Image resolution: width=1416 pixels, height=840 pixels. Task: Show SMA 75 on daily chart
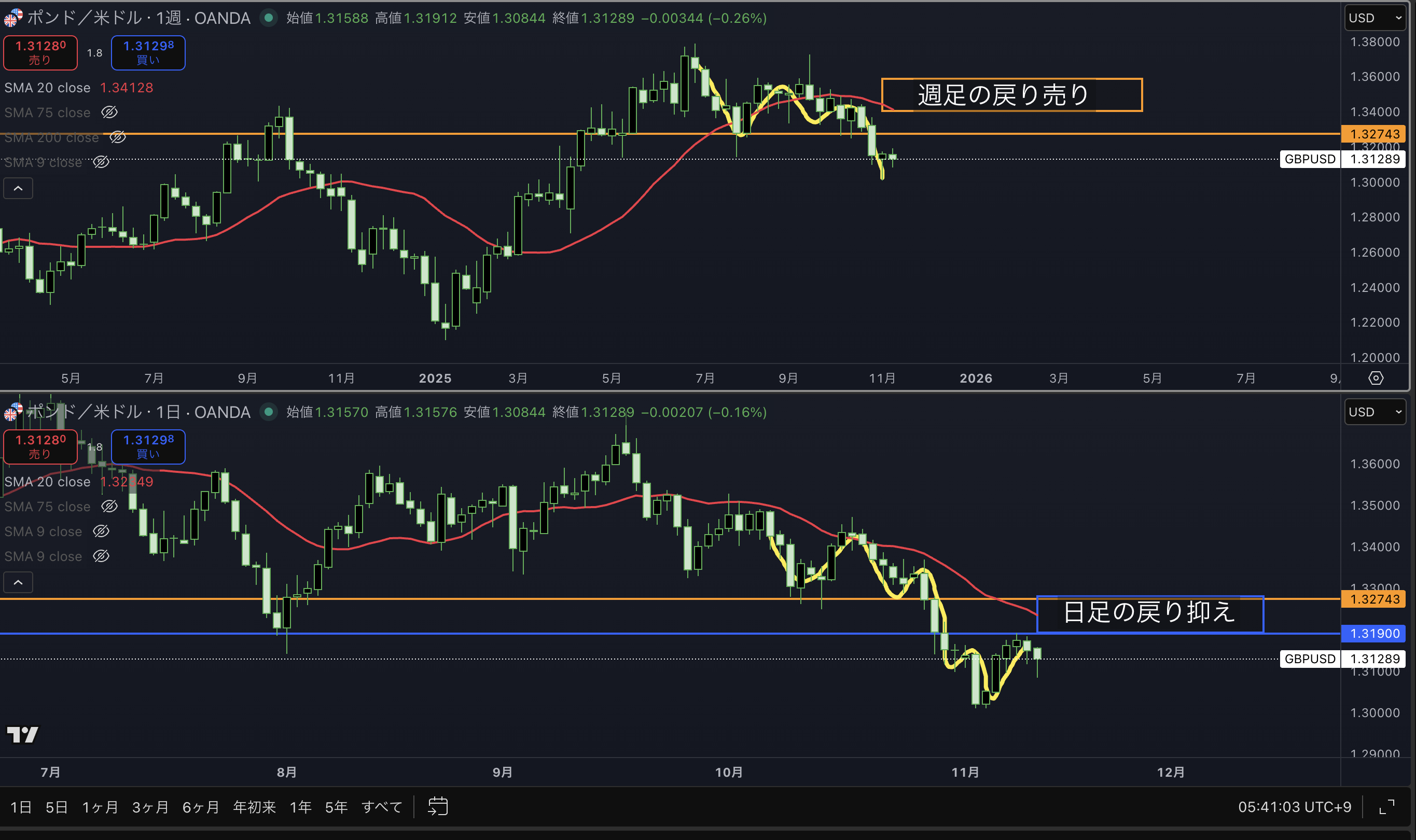[x=109, y=506]
